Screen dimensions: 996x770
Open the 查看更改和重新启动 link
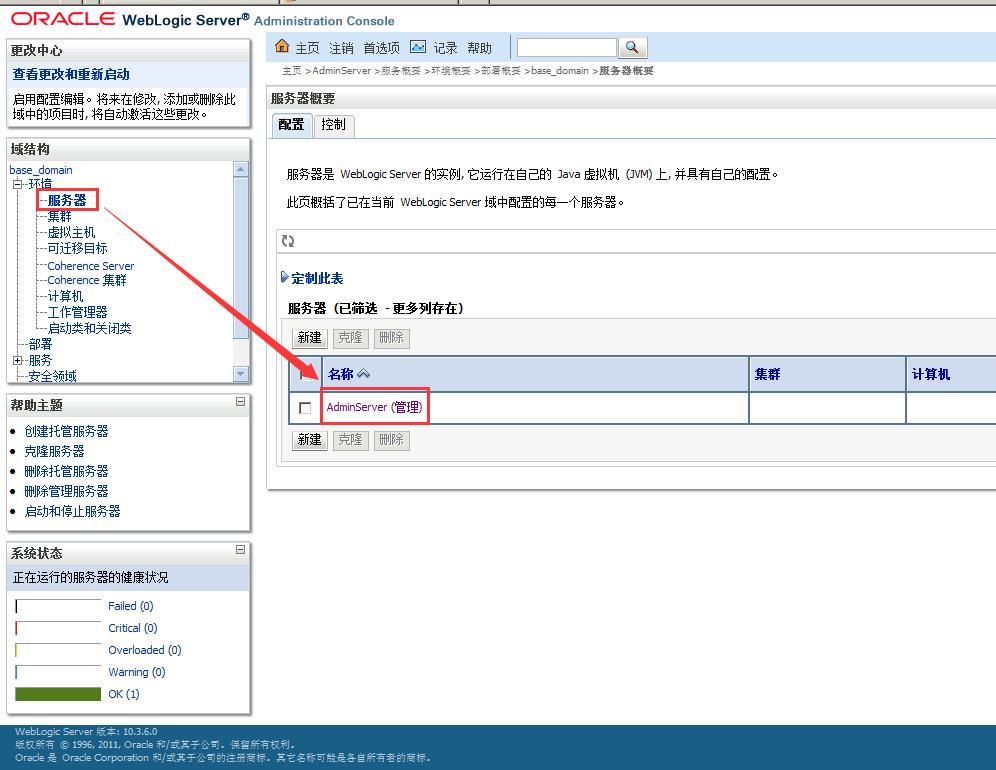click(x=71, y=74)
